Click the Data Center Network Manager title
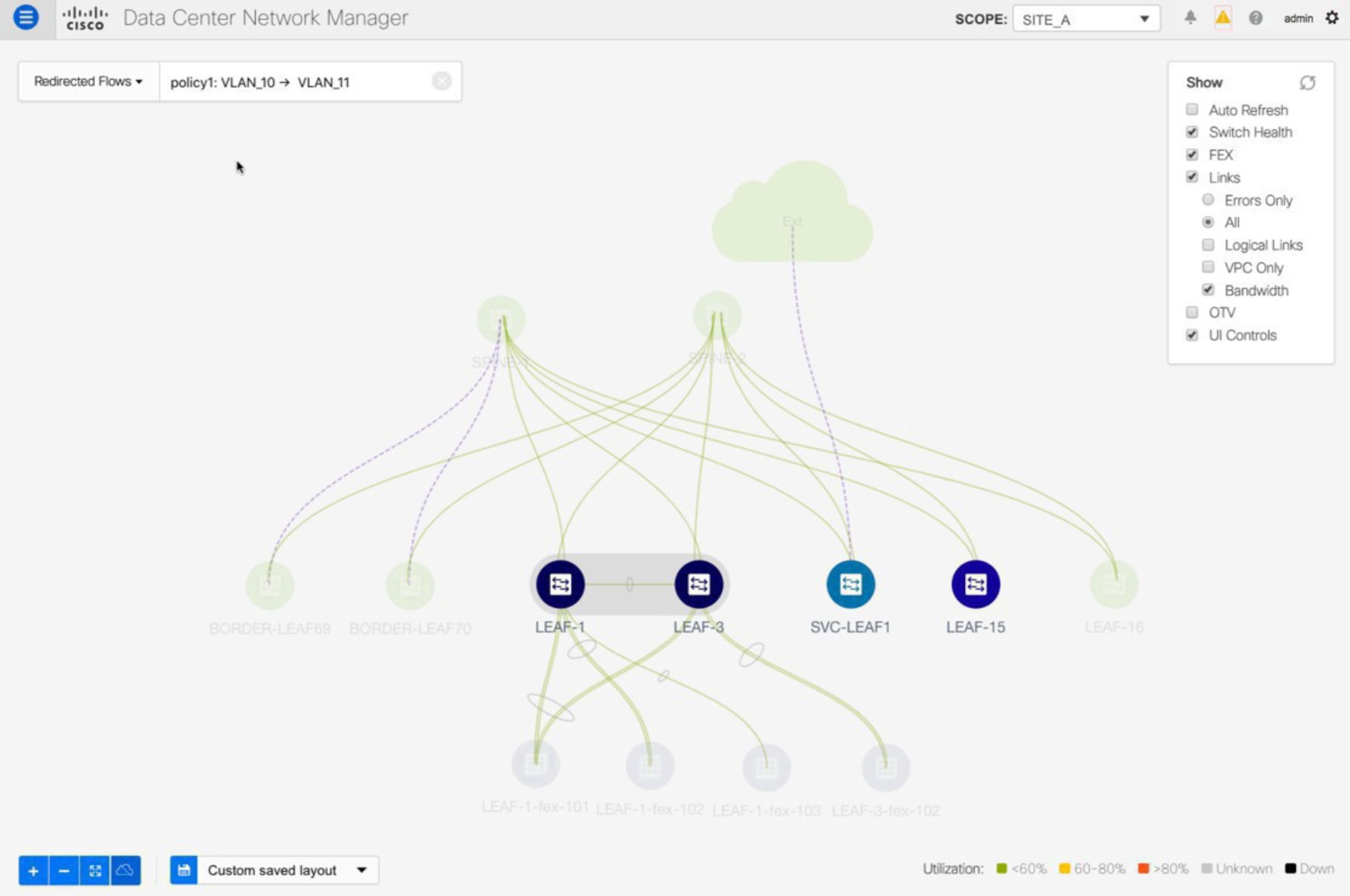 pos(266,17)
